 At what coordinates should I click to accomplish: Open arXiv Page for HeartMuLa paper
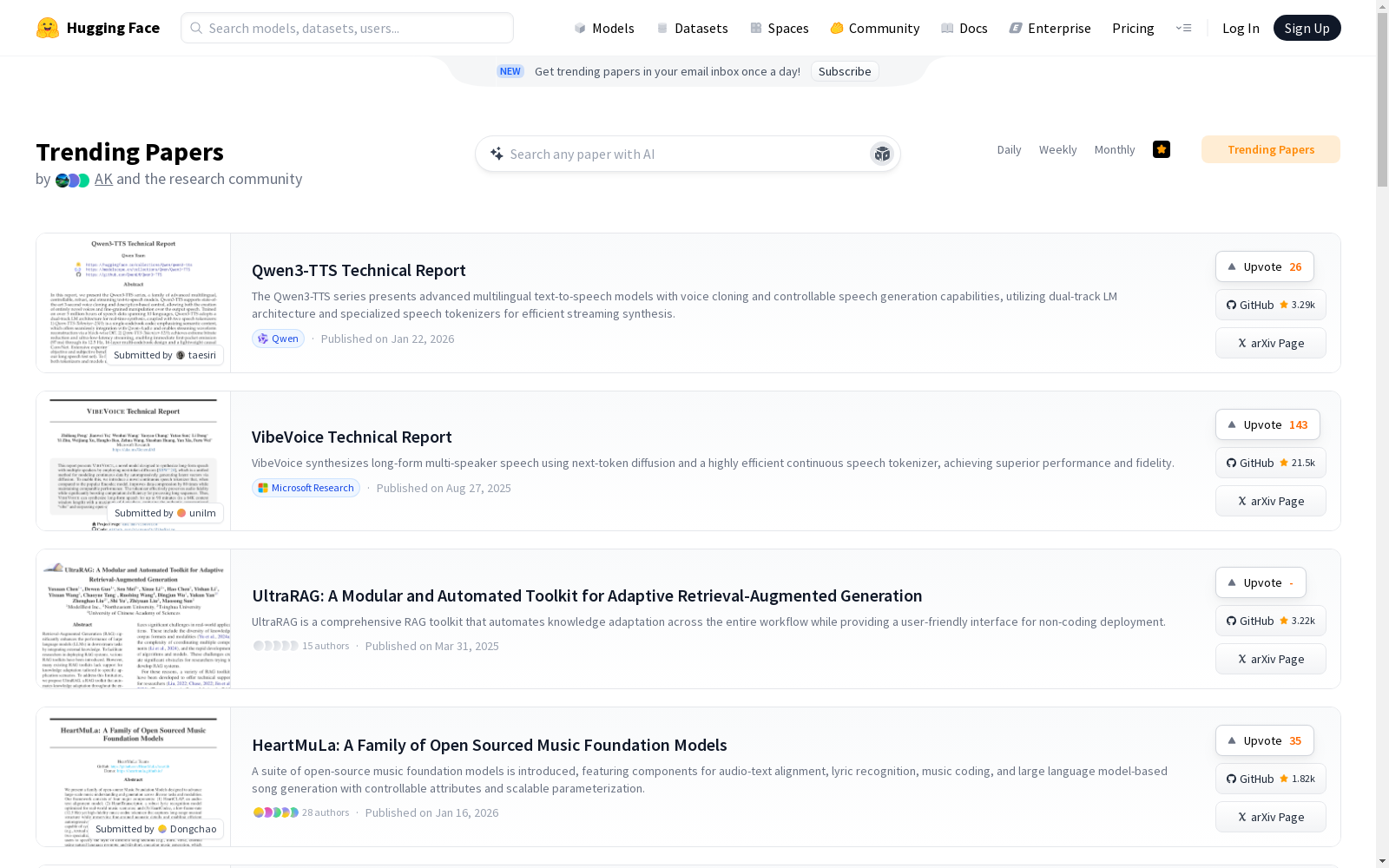tap(1271, 817)
